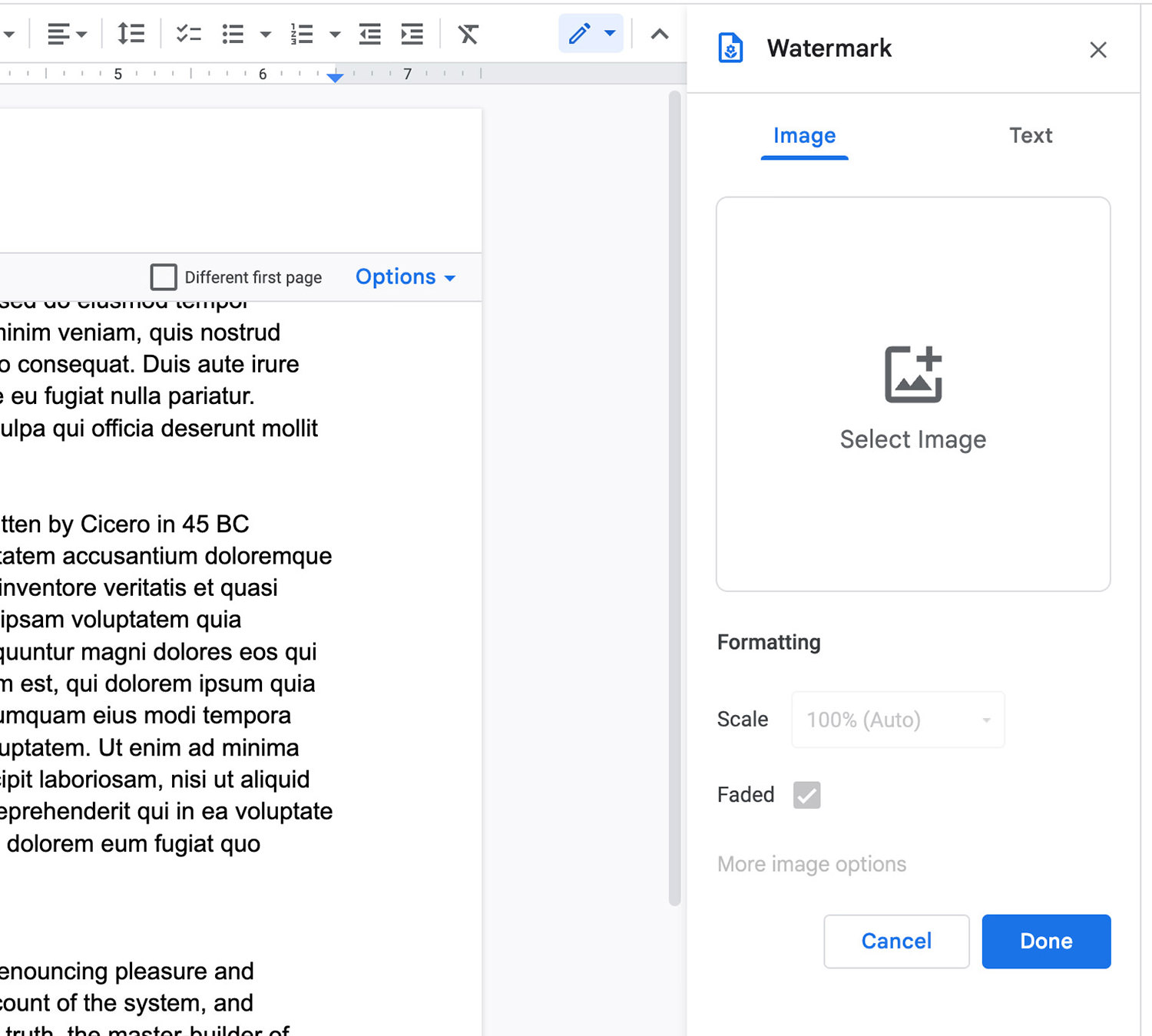1152x1036 pixels.
Task: Open the Scale 100% (Auto) dropdown
Action: click(x=898, y=720)
